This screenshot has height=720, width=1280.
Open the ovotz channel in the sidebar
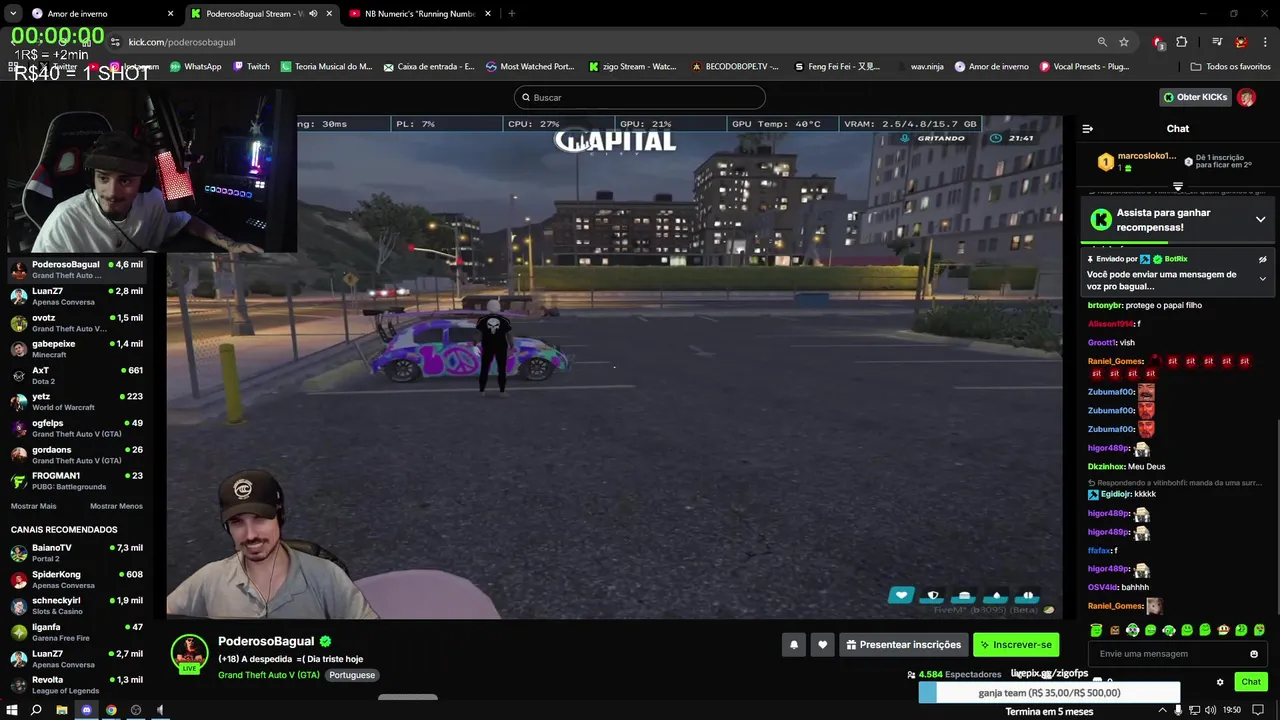(76, 323)
